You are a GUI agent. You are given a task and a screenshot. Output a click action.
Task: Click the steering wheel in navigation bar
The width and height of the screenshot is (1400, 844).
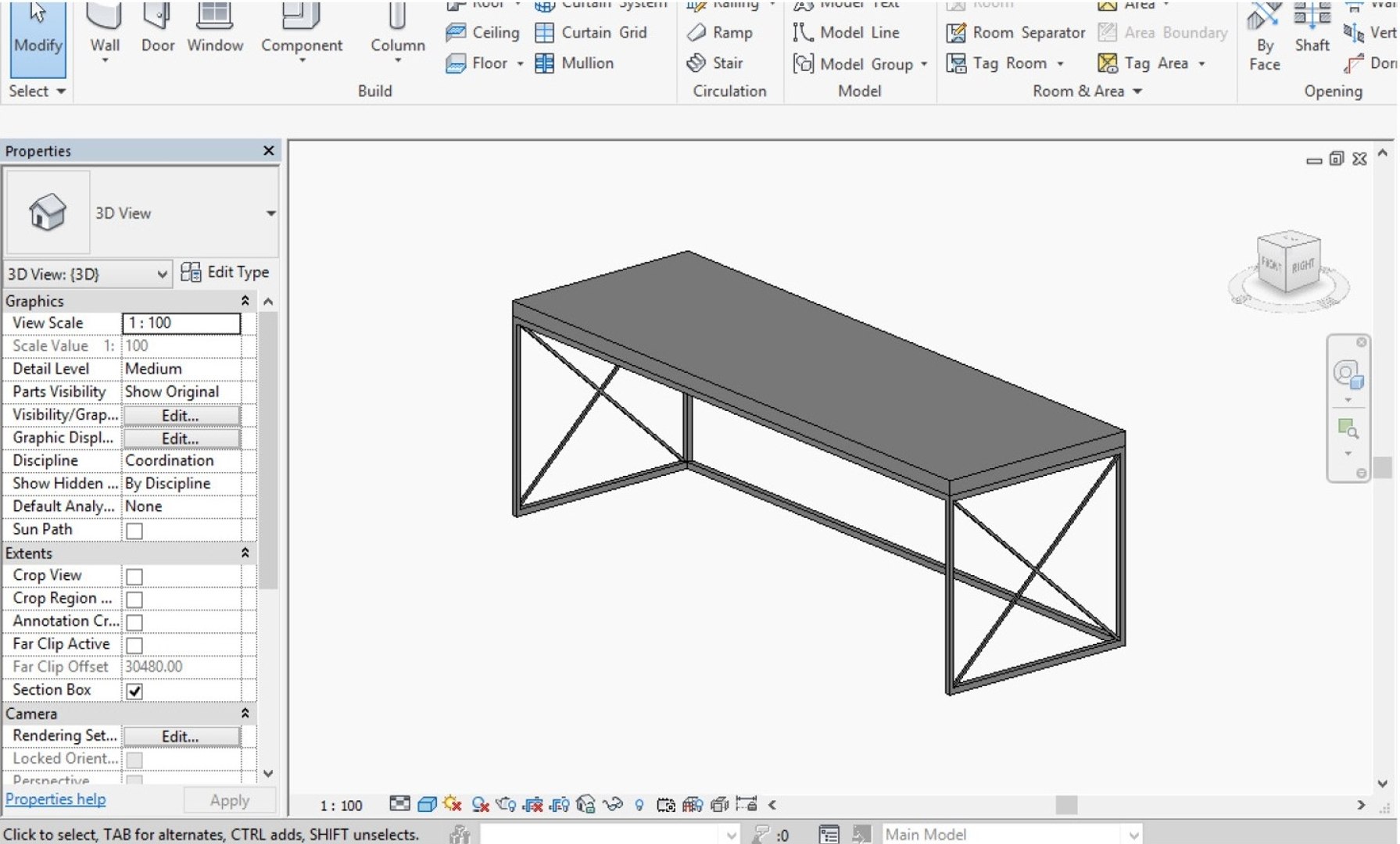(1348, 374)
